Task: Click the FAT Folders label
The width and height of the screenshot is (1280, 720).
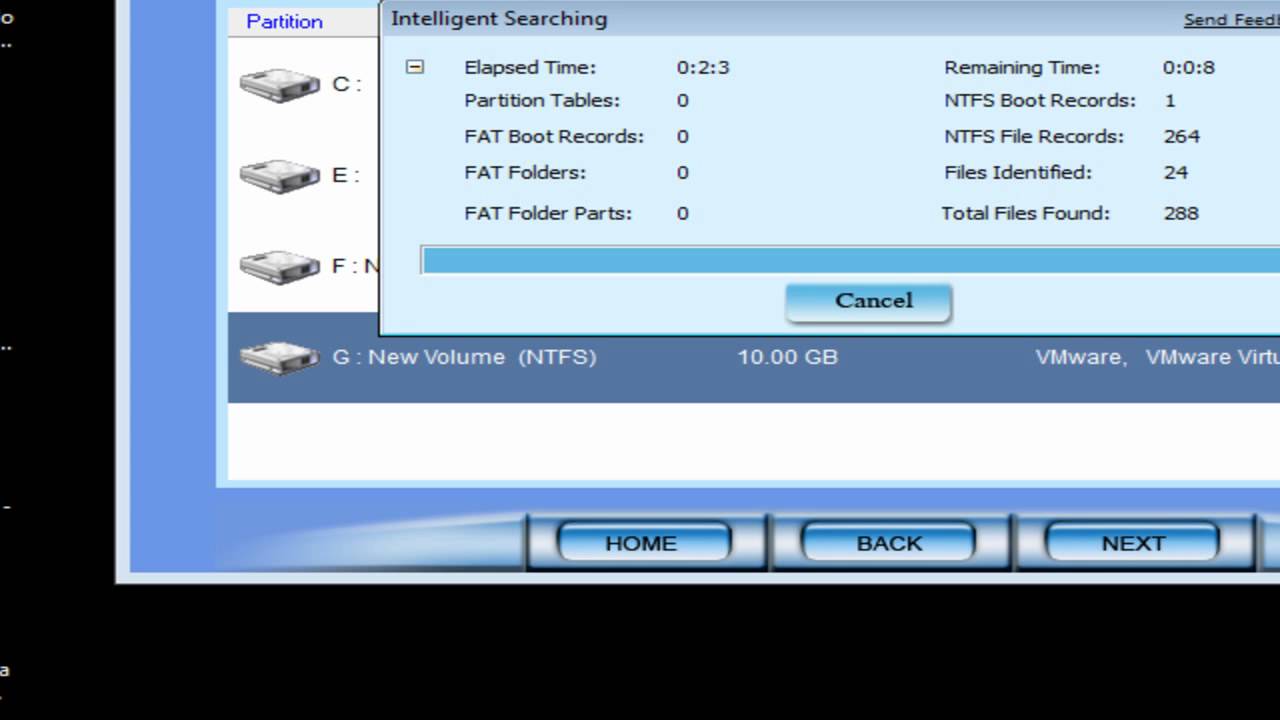Action: [x=525, y=173]
